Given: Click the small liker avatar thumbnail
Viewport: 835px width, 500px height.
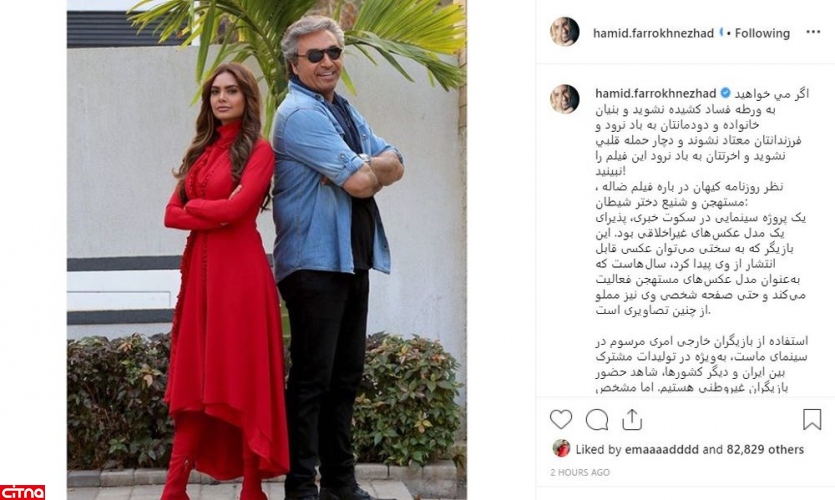Looking at the screenshot, I should click(x=561, y=448).
